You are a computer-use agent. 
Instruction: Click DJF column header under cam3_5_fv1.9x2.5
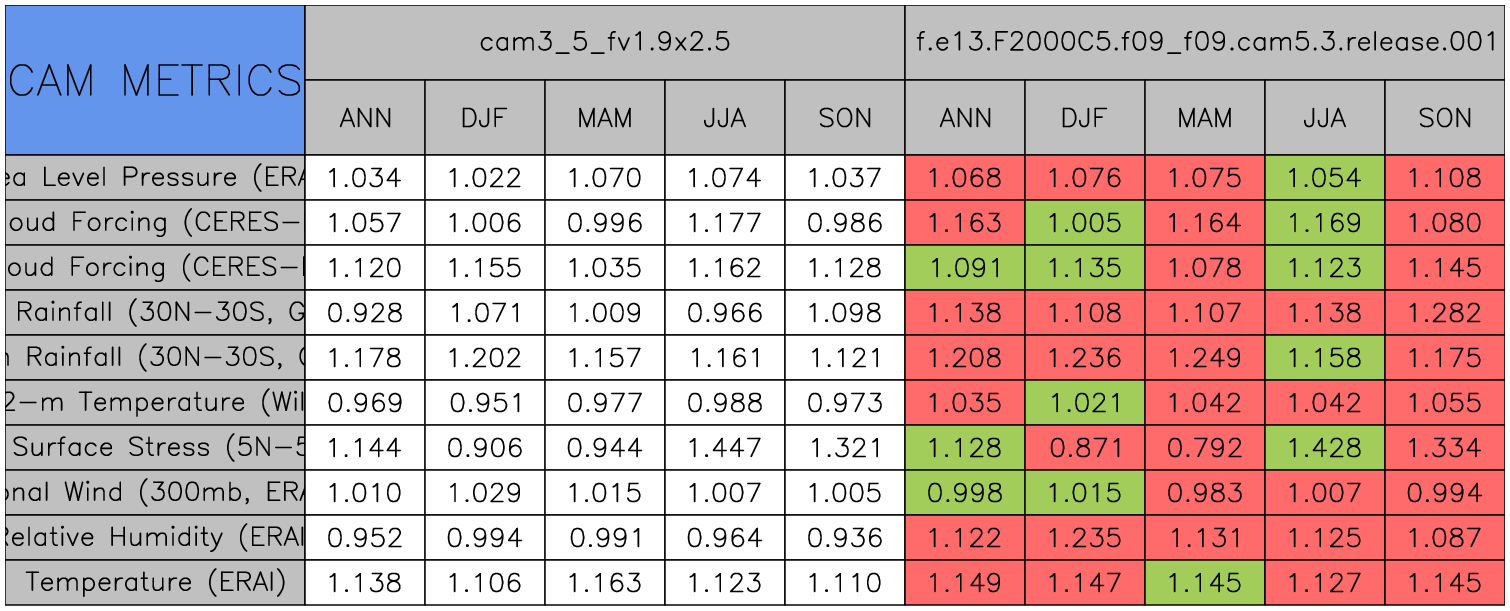(x=484, y=118)
